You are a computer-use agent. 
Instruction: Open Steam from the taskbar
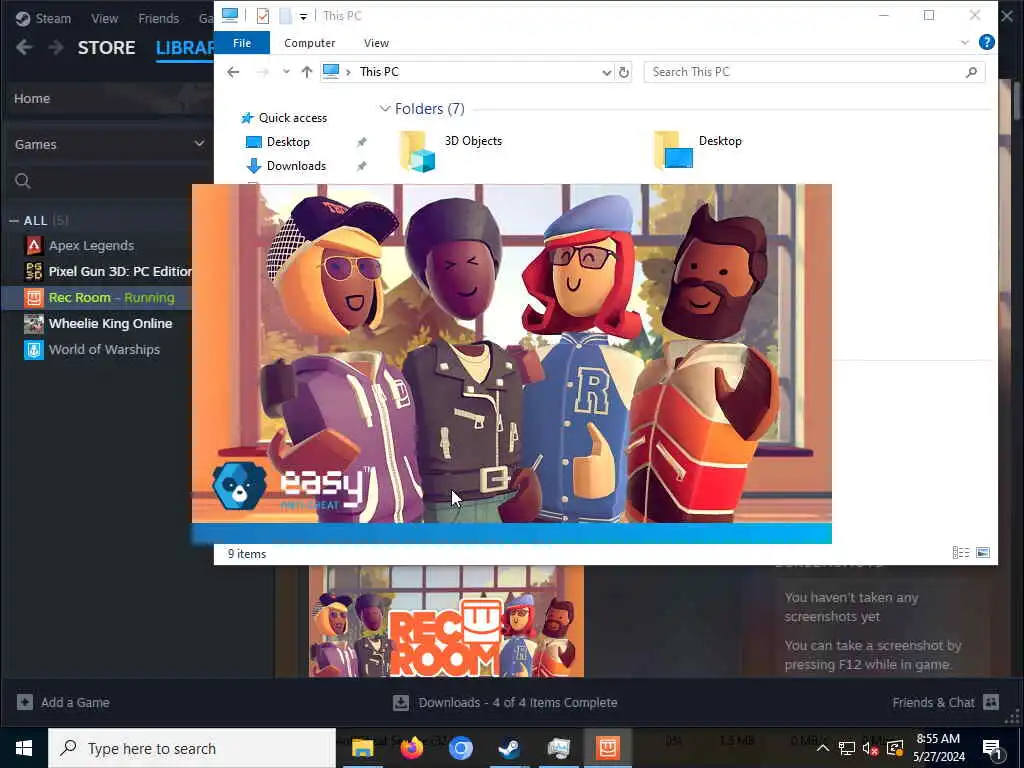[x=509, y=748]
